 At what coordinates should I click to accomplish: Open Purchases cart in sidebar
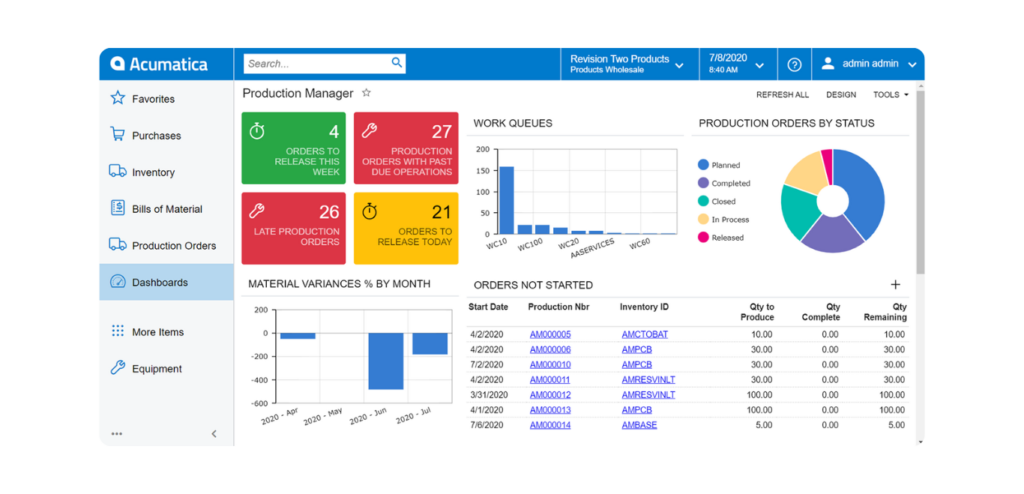tap(118, 135)
